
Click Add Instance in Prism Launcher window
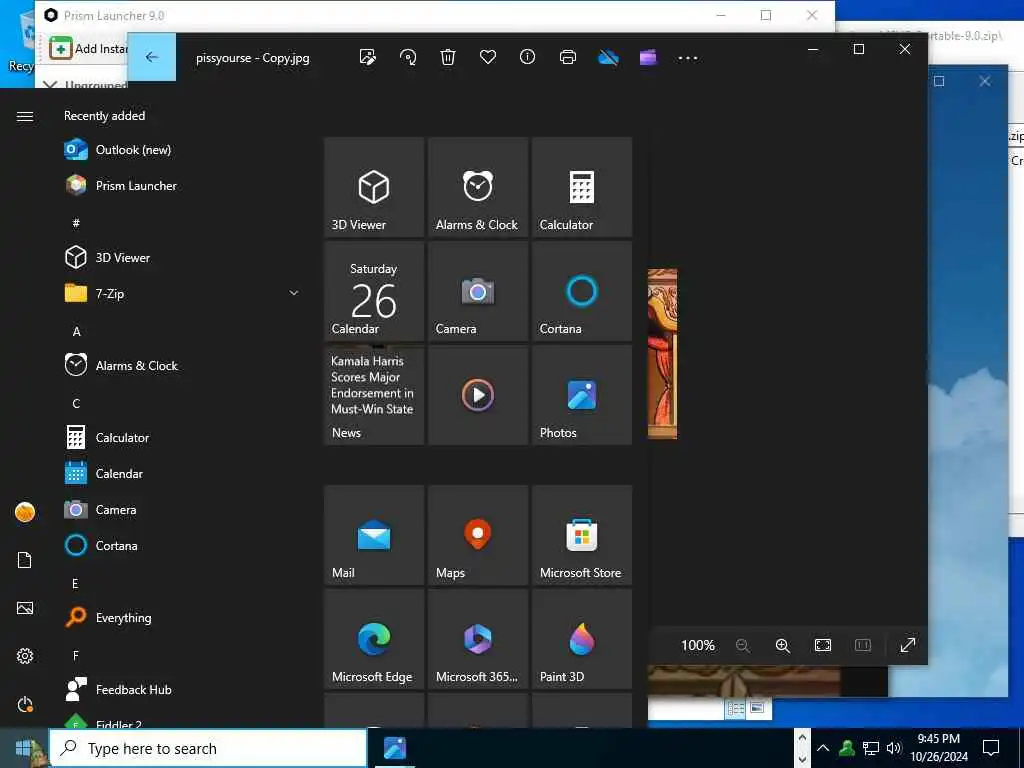click(88, 49)
